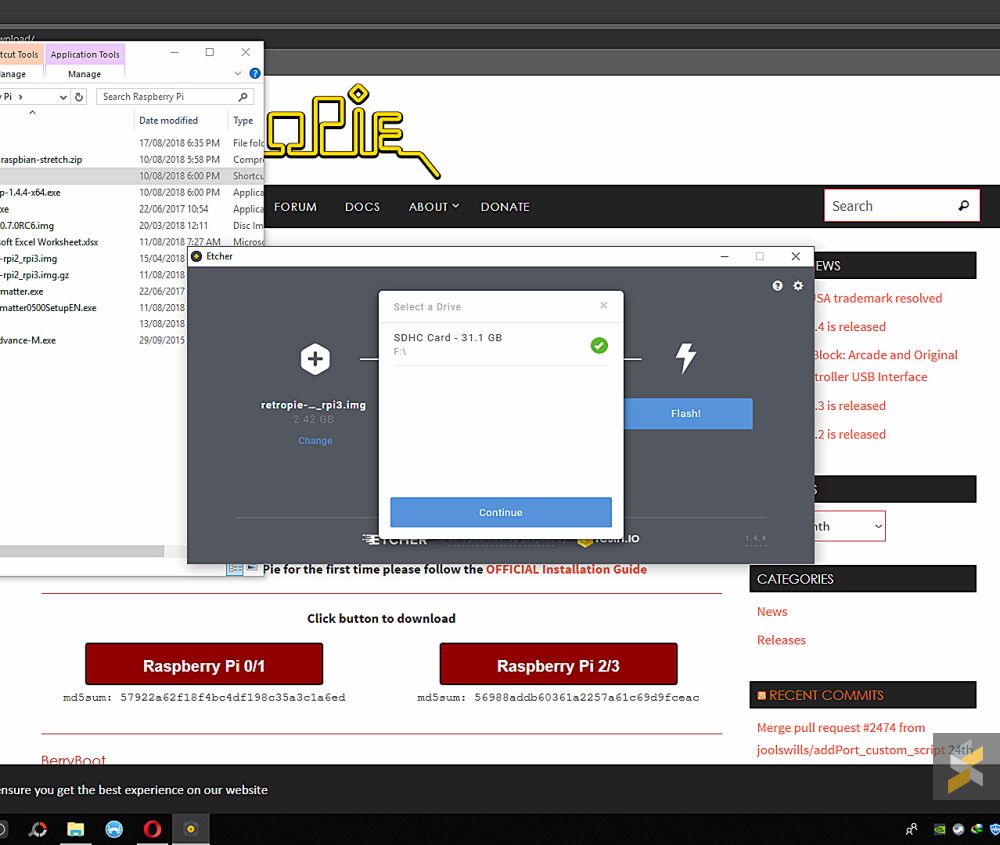This screenshot has height=845, width=1000.
Task: Download the Raspberry Pi 2/3 image
Action: tap(558, 664)
